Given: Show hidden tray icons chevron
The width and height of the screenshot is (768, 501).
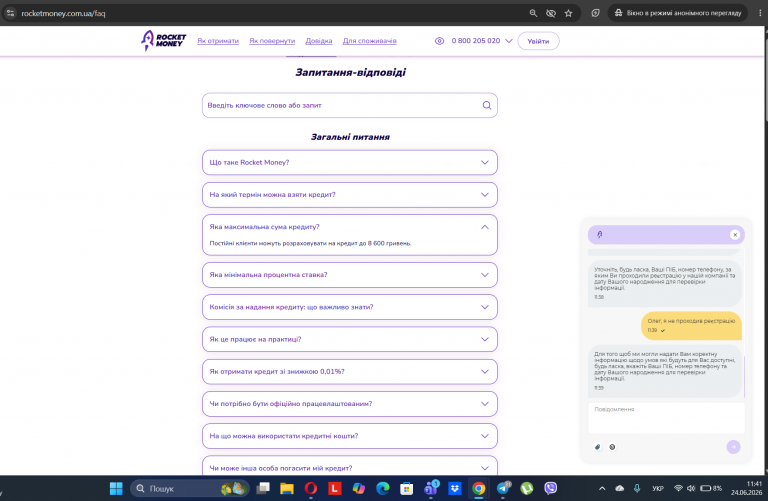Looking at the screenshot, I should point(602,488).
